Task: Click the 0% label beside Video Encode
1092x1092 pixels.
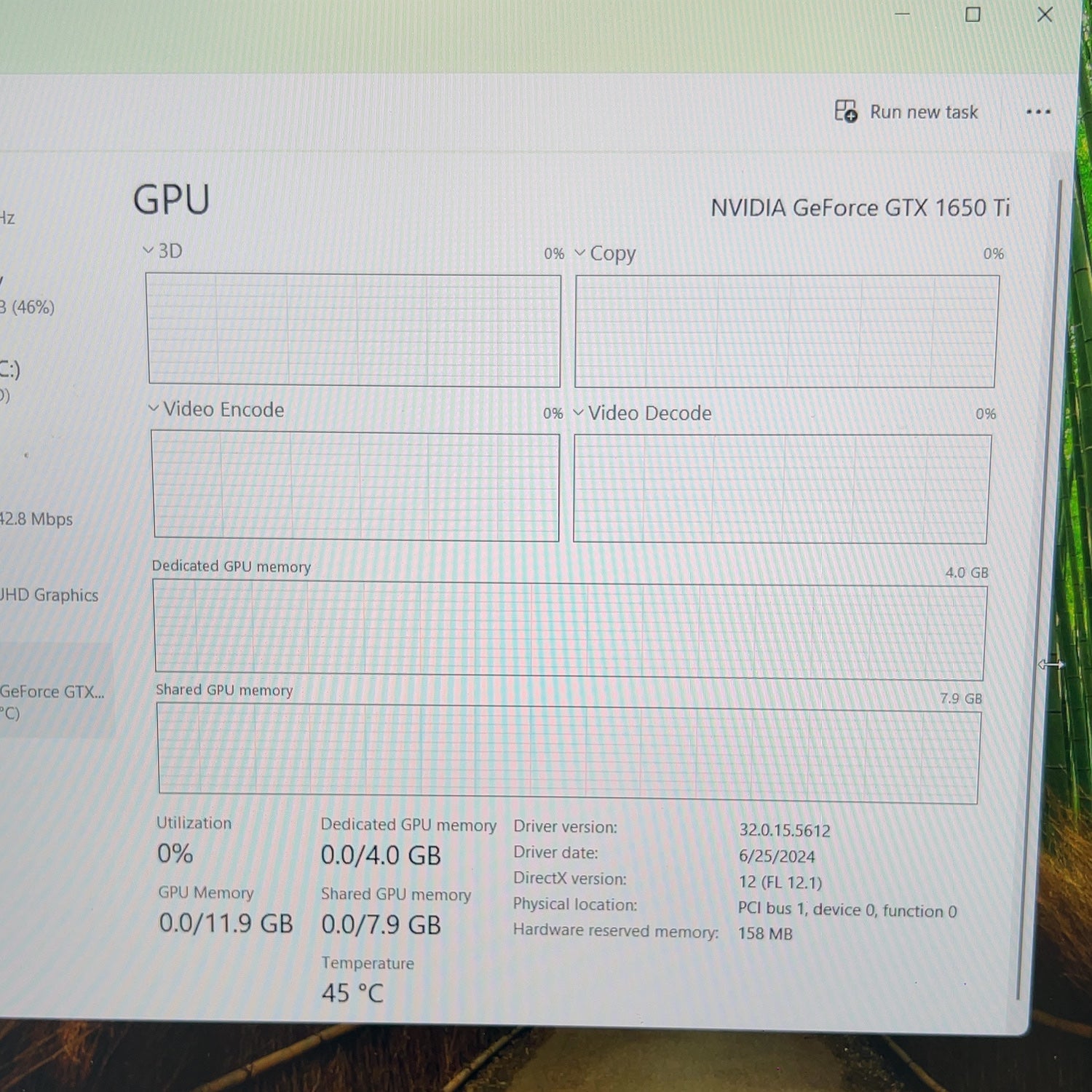Action: pos(553,414)
